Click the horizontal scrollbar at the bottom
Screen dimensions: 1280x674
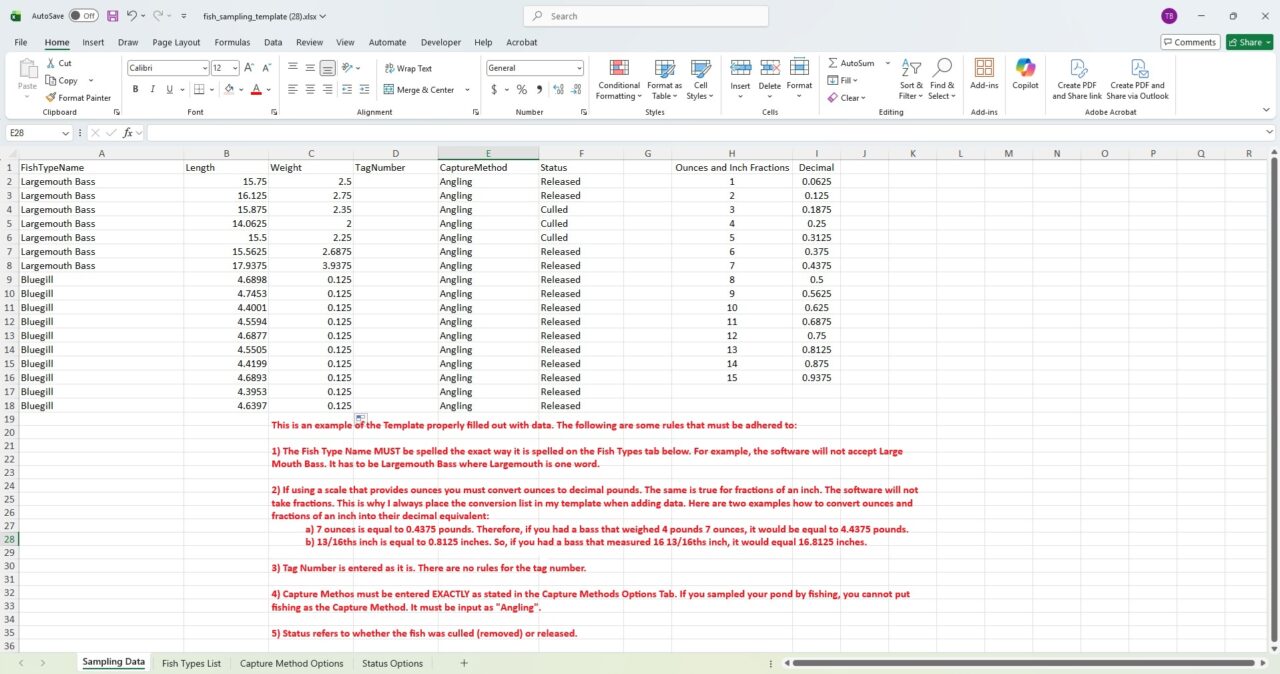[x=1022, y=663]
